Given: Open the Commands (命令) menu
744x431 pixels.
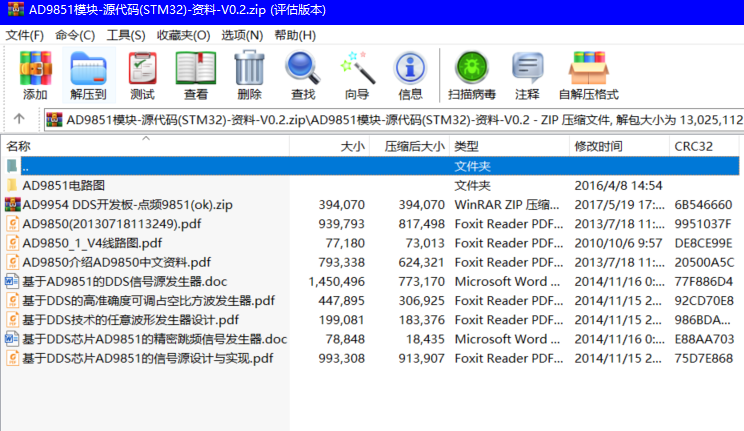Looking at the screenshot, I should tap(75, 35).
